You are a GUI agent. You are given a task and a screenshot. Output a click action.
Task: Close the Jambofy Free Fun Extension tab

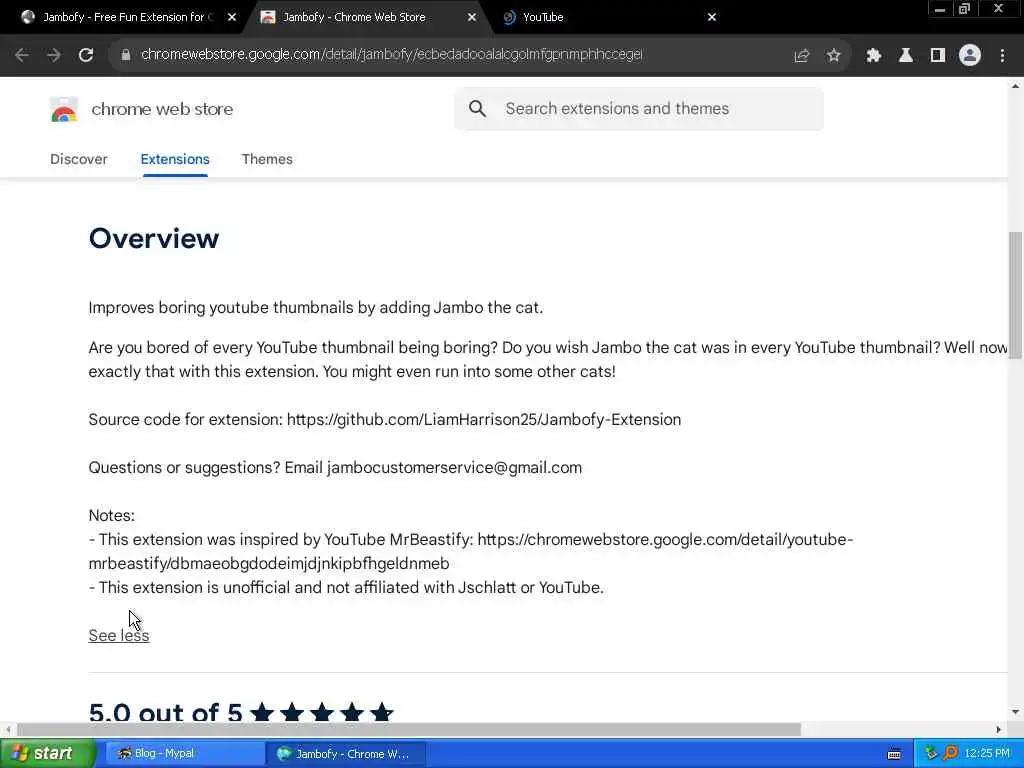coord(232,18)
